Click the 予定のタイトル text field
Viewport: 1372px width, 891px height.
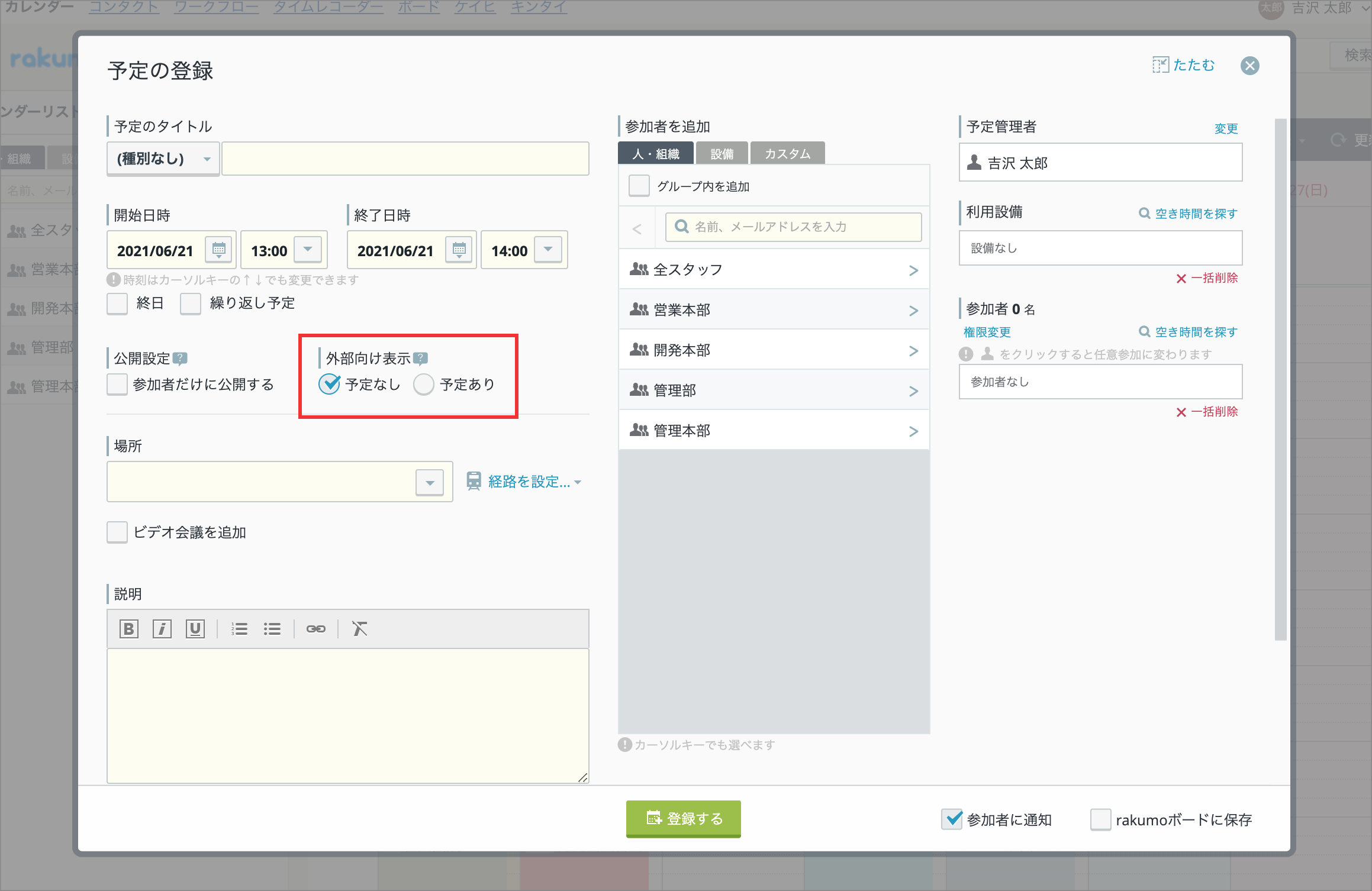click(405, 159)
